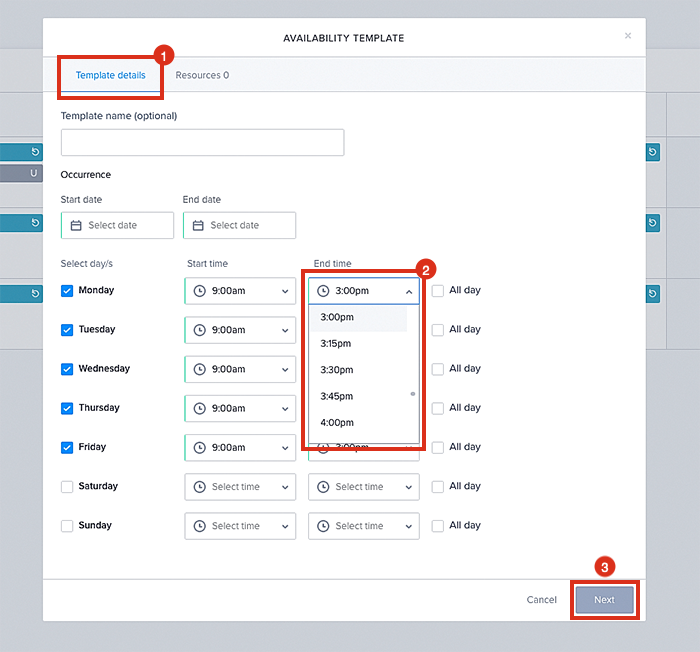Click the Saturday day label
This screenshot has width=700, height=652.
click(x=98, y=486)
